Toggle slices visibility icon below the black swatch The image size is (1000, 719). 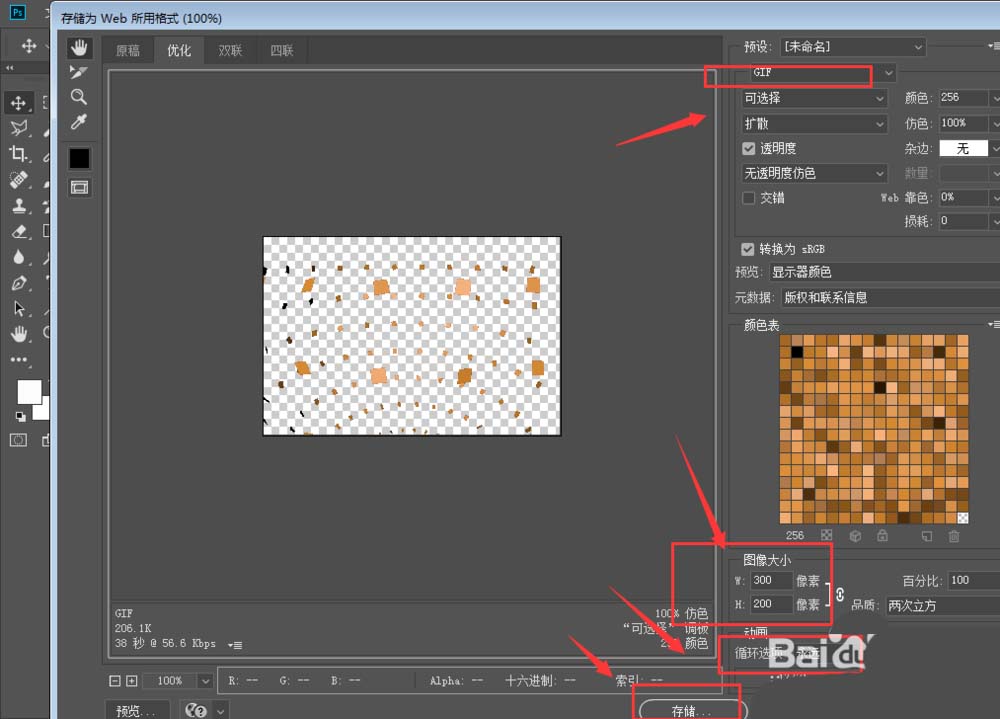79,187
